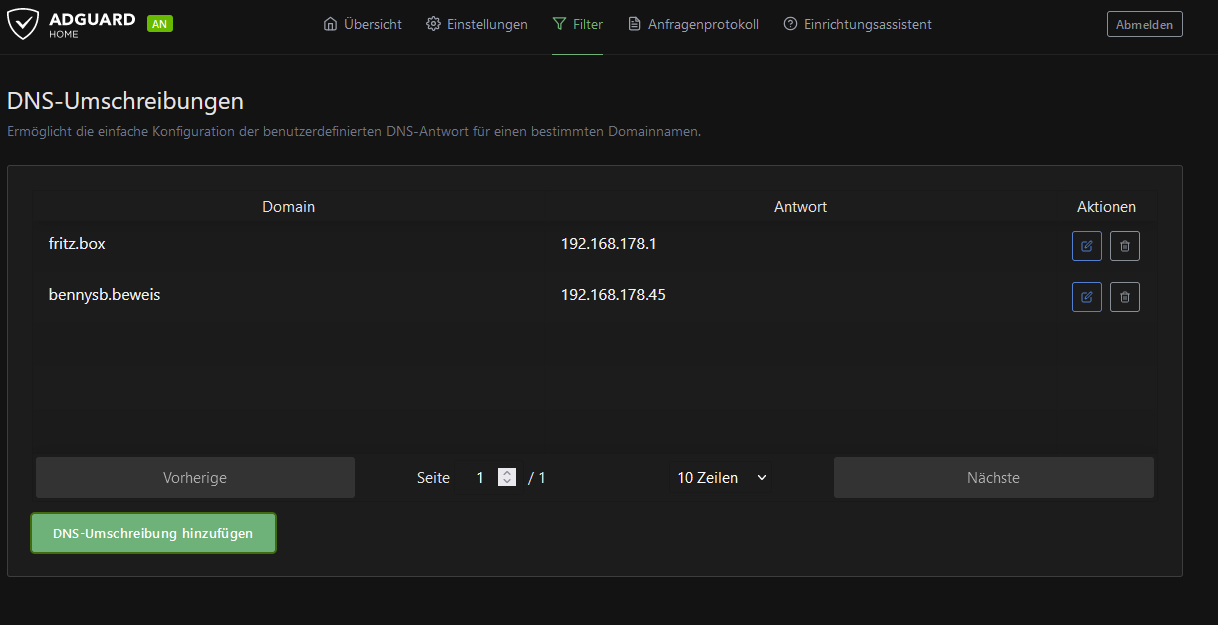Open the Einstellungen menu
The image size is (1218, 625).
click(477, 24)
